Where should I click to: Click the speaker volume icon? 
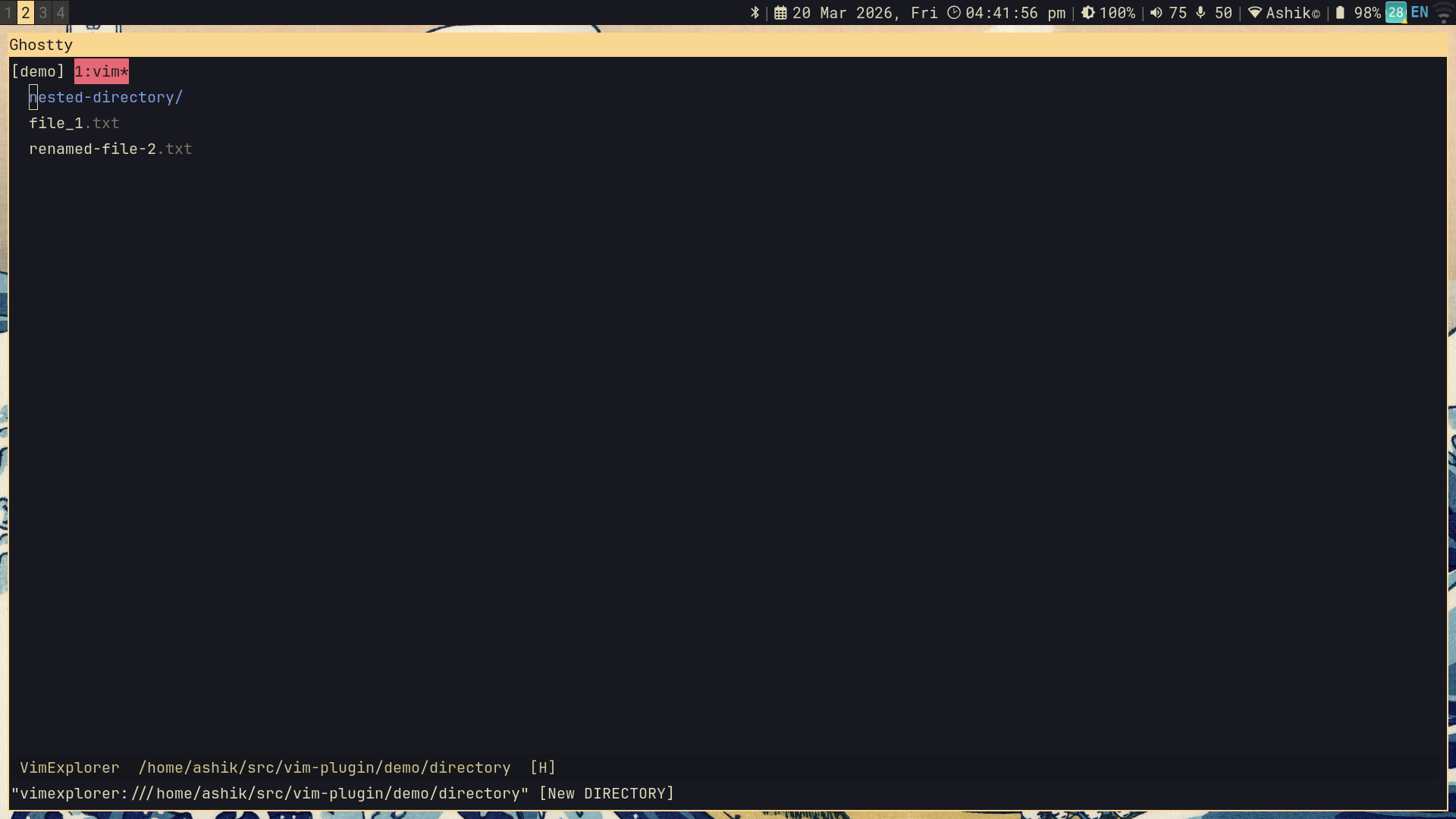[x=1156, y=13]
